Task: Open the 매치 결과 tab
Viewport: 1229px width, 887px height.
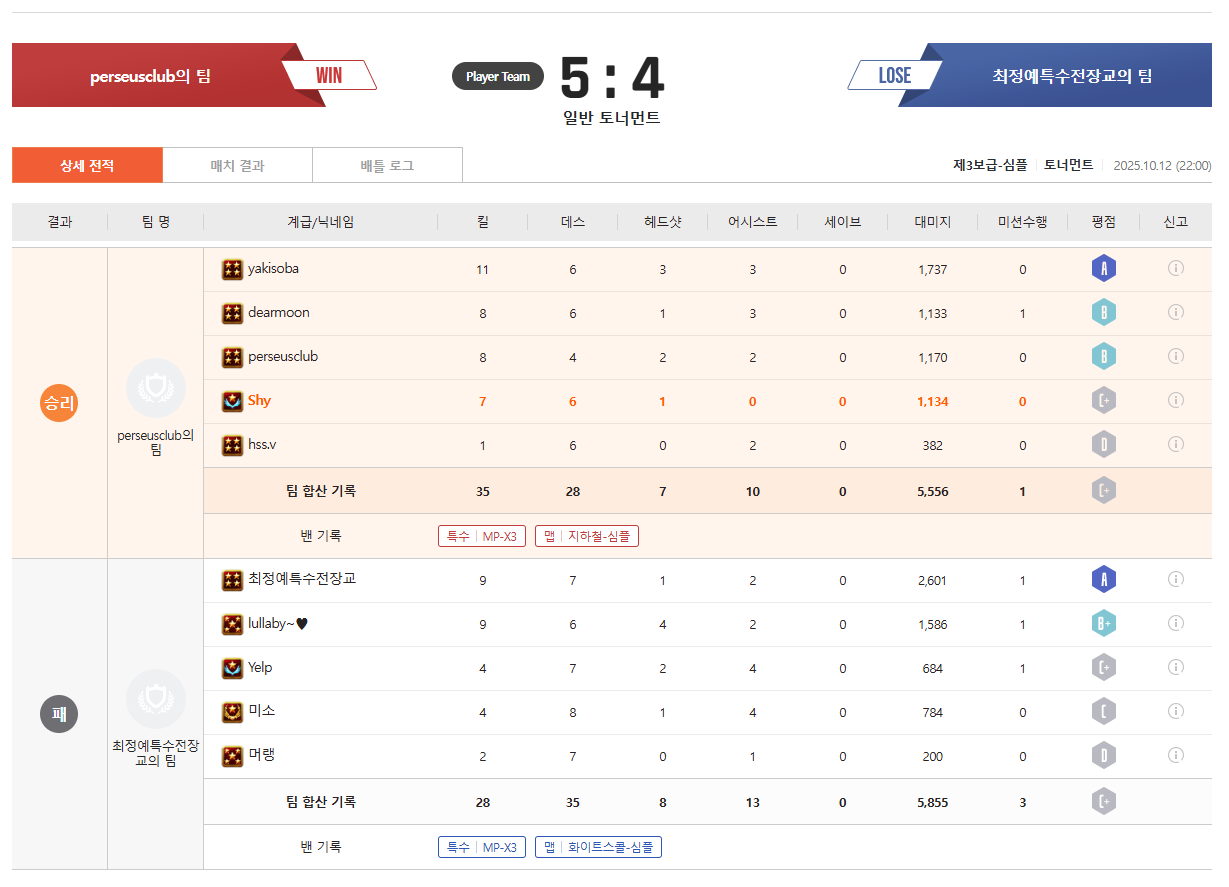Action: (237, 166)
